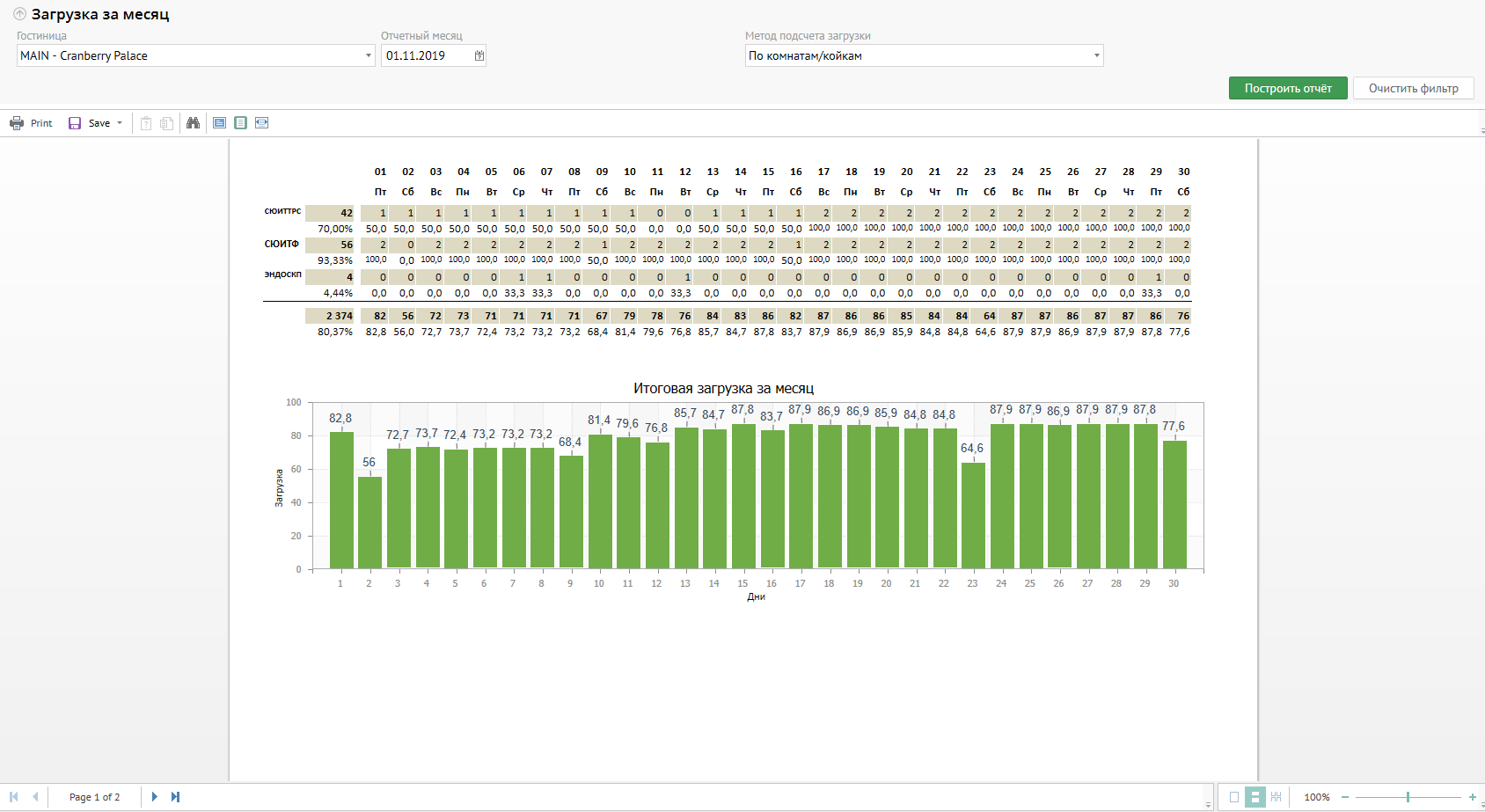
Task: Select the green whole page view icon
Action: [240, 123]
